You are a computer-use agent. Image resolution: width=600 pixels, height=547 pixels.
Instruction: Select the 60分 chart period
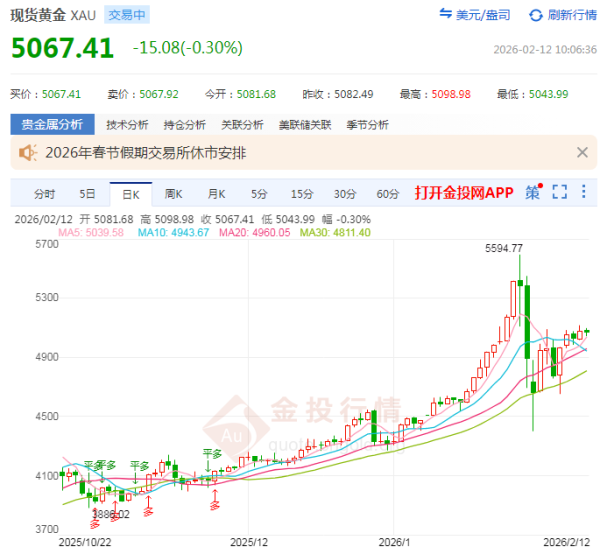[388, 194]
